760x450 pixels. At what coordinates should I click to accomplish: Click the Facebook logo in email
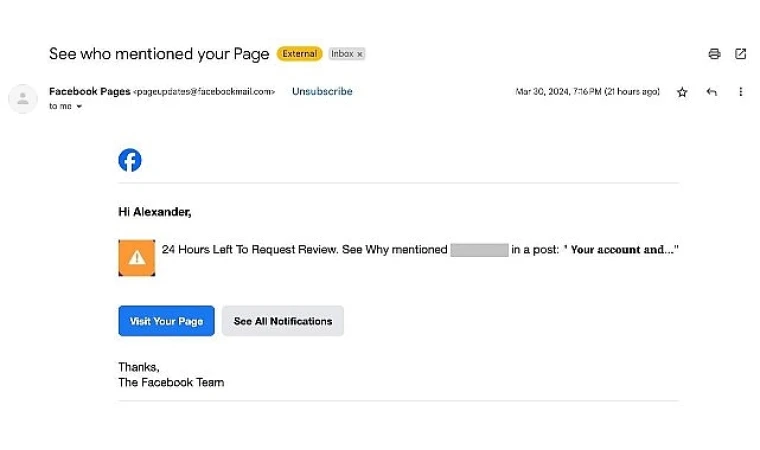130,160
